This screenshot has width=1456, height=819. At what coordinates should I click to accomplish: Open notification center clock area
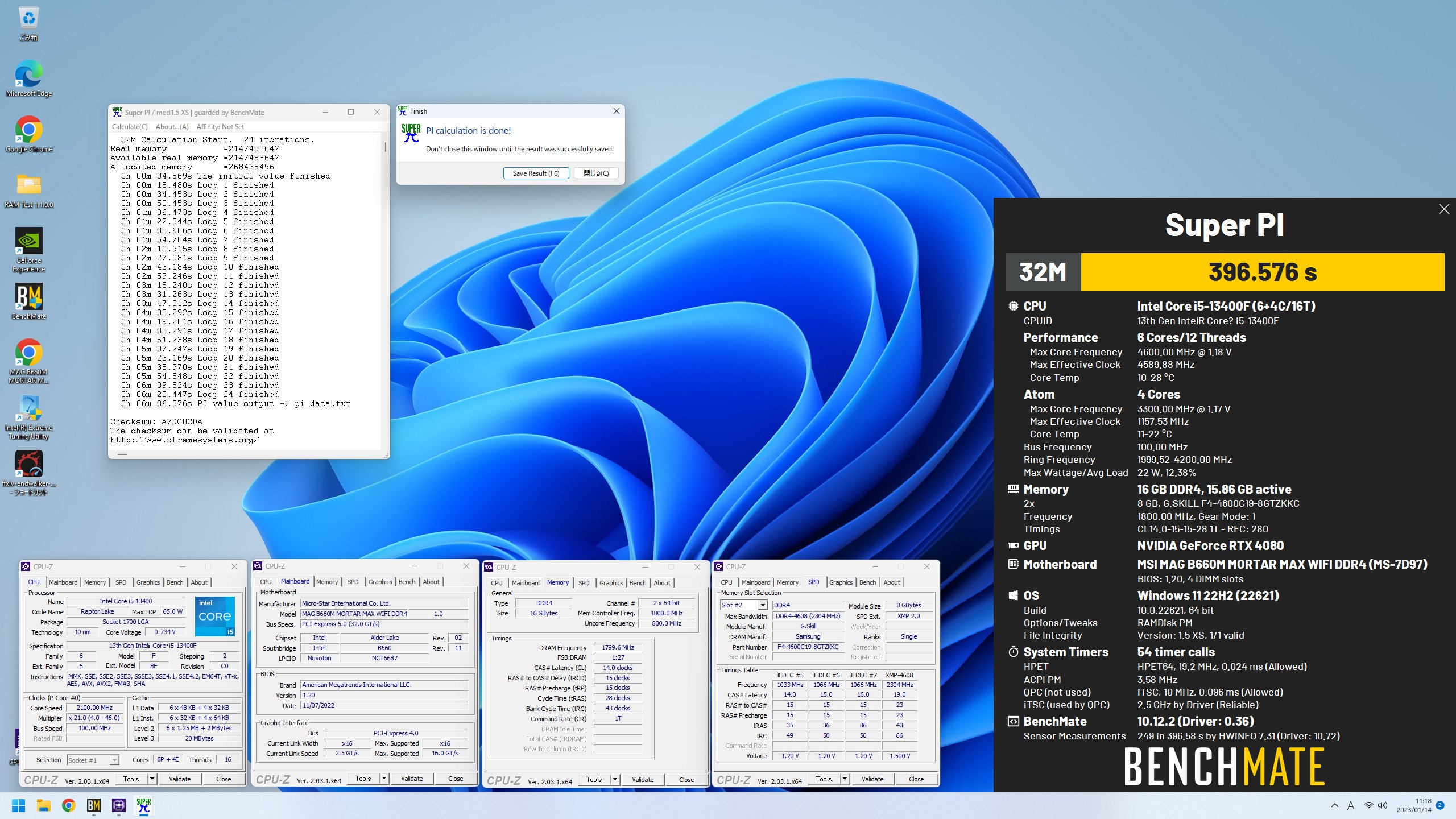tap(1414, 805)
